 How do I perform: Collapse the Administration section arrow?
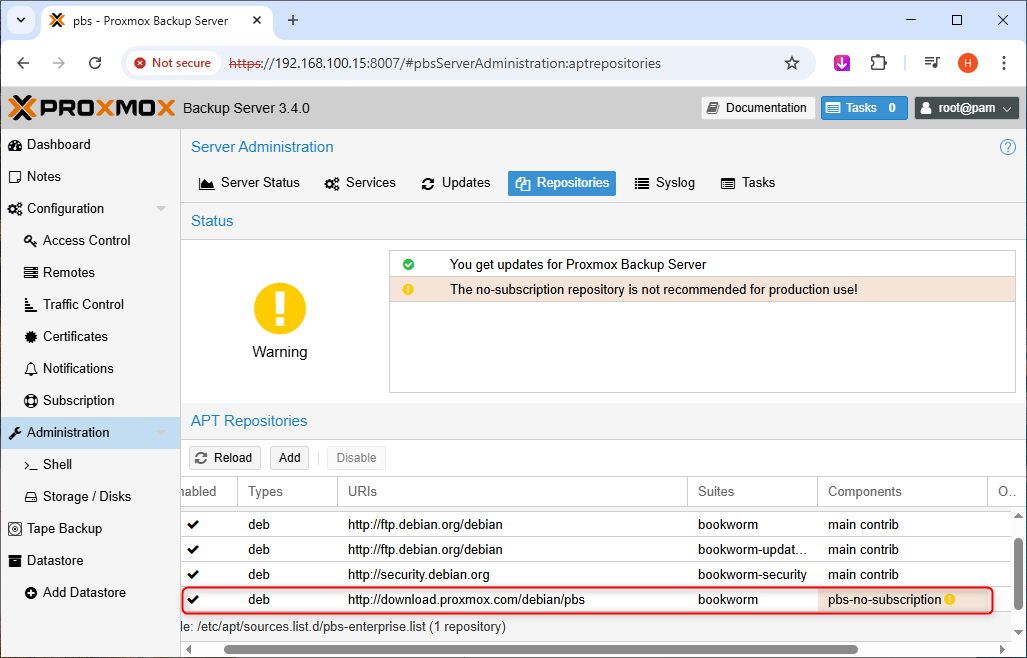[x=160, y=433]
